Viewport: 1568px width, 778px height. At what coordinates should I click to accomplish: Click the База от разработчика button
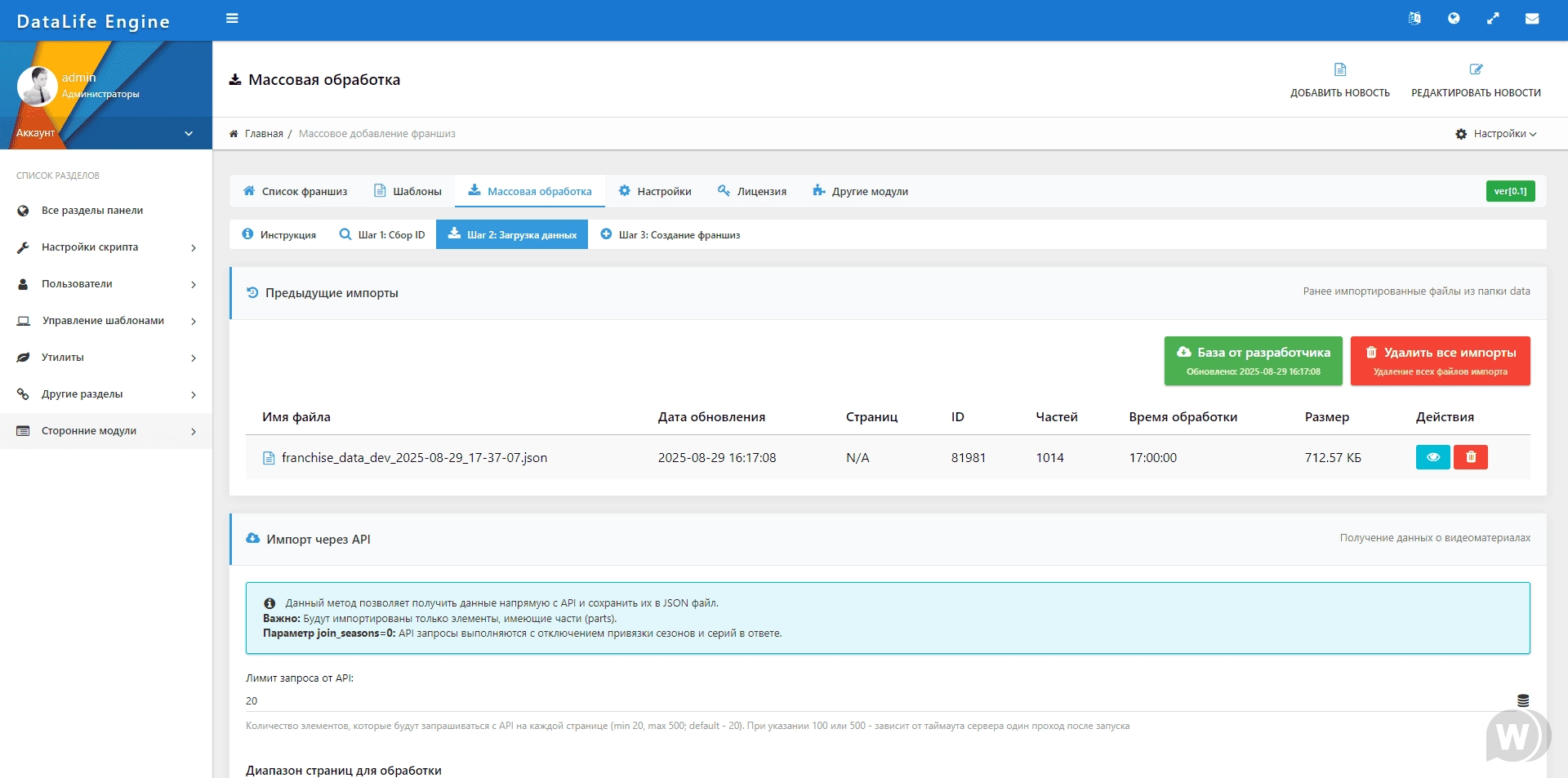point(1253,361)
